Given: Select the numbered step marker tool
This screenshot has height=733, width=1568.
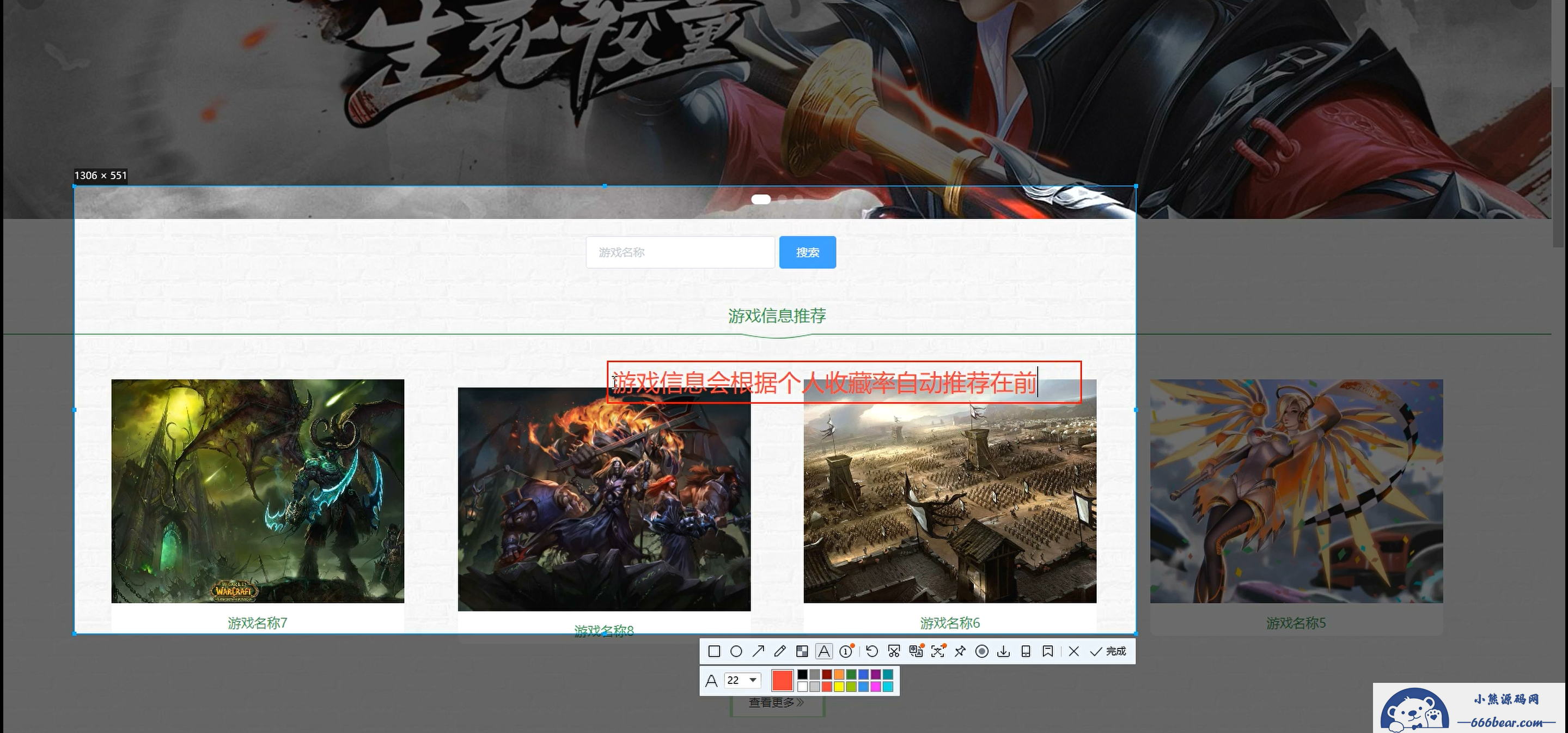Looking at the screenshot, I should [846, 651].
